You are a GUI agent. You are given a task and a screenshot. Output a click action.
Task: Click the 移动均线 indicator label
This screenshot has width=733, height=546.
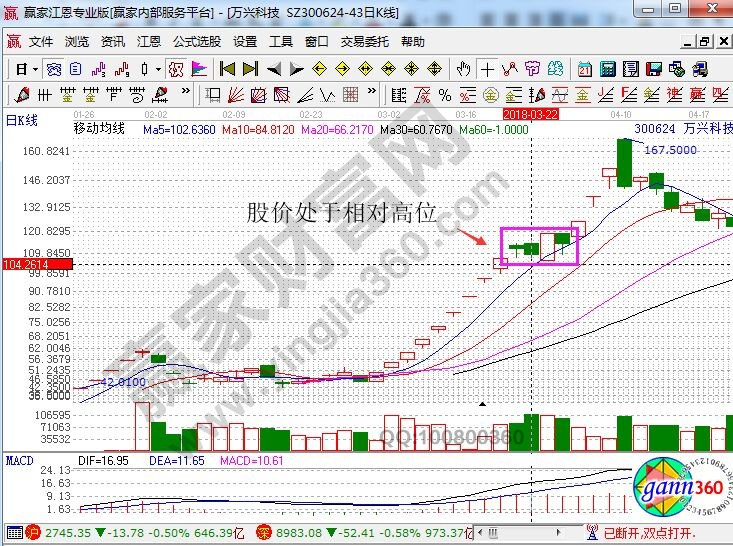click(99, 129)
